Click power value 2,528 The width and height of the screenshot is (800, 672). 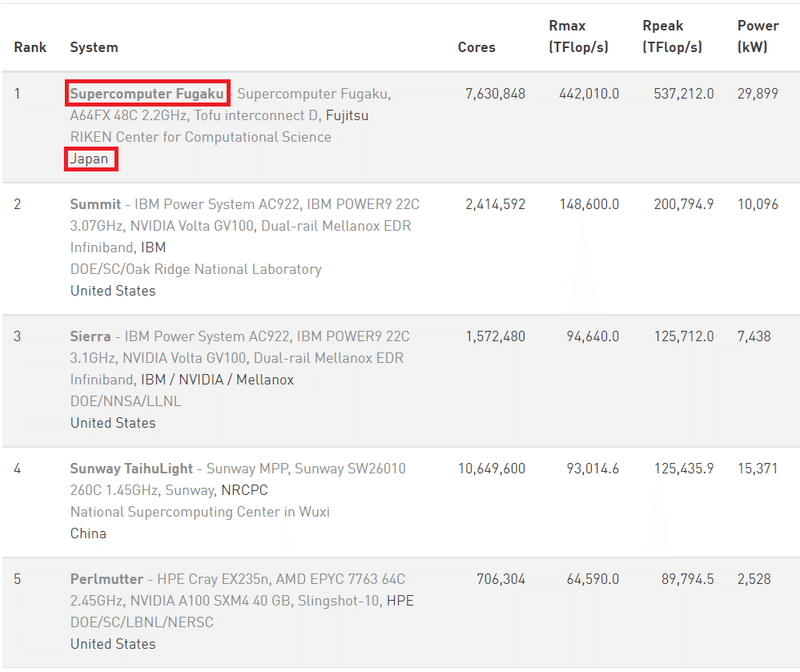point(754,579)
